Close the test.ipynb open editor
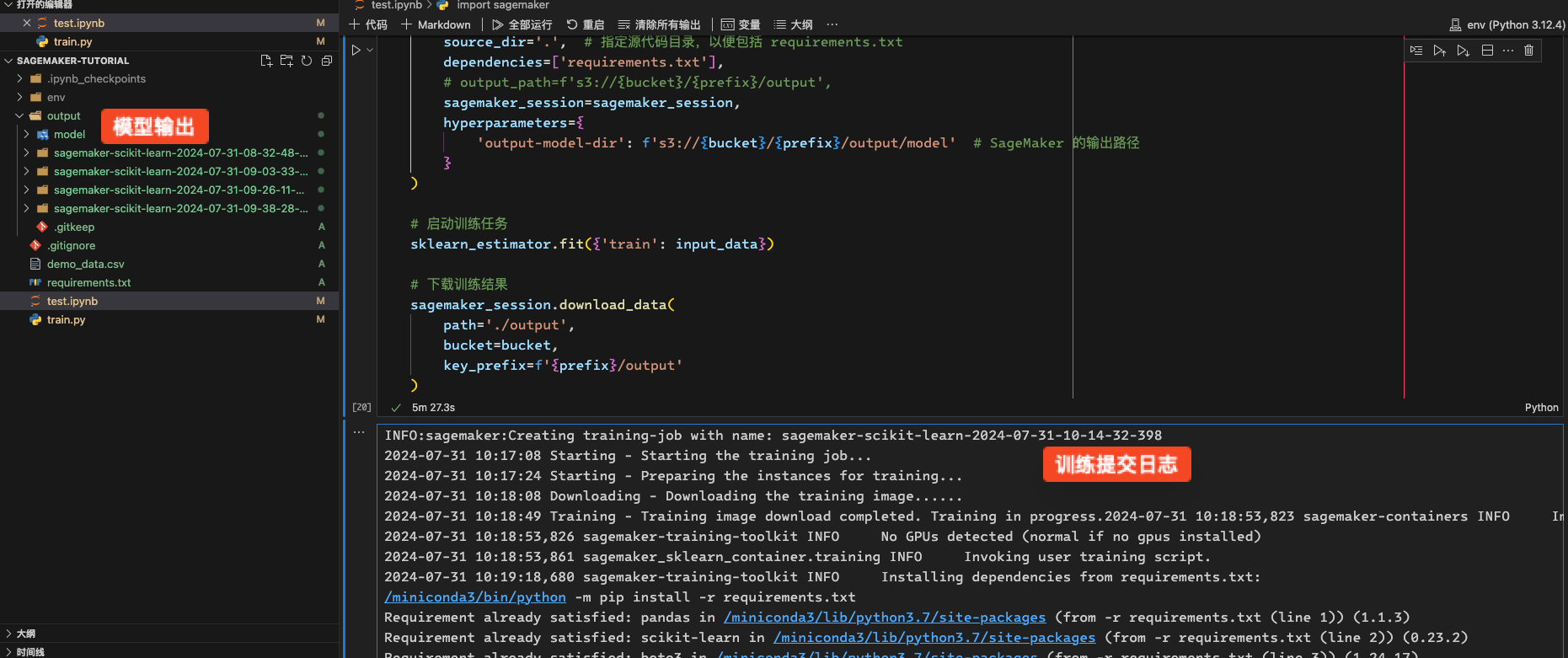This screenshot has width=1568, height=658. click(27, 23)
